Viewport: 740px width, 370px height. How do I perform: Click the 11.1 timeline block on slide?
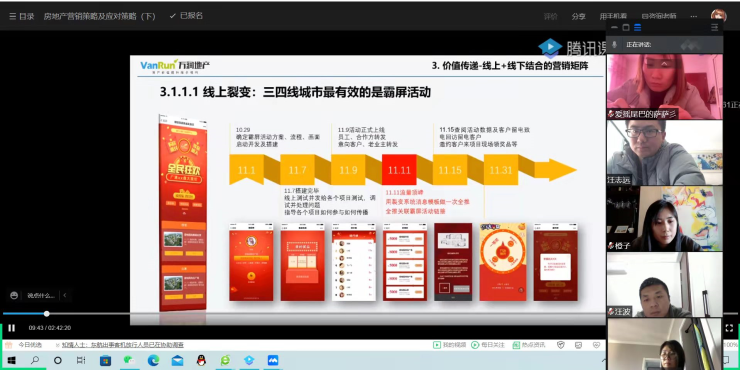pyautogui.click(x=246, y=169)
